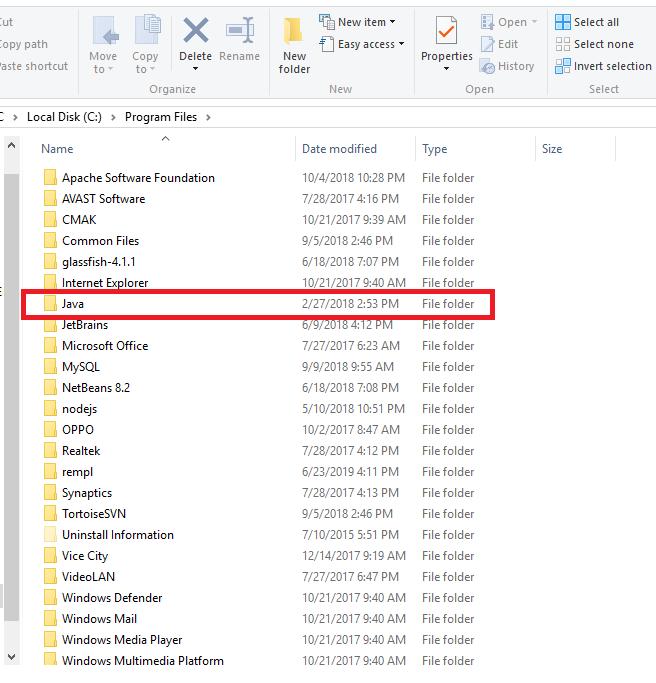Click the vertical scrollbar thumb

[x=11, y=397]
